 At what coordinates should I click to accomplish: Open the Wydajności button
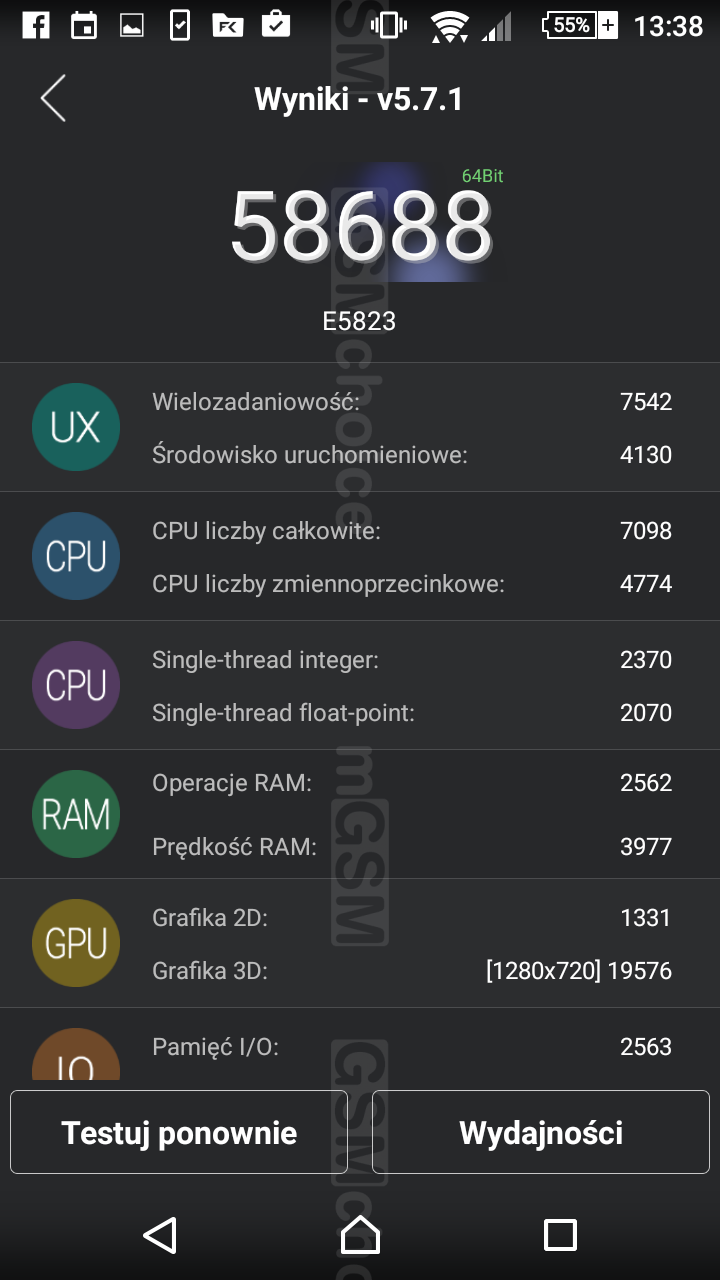pyautogui.click(x=541, y=1132)
